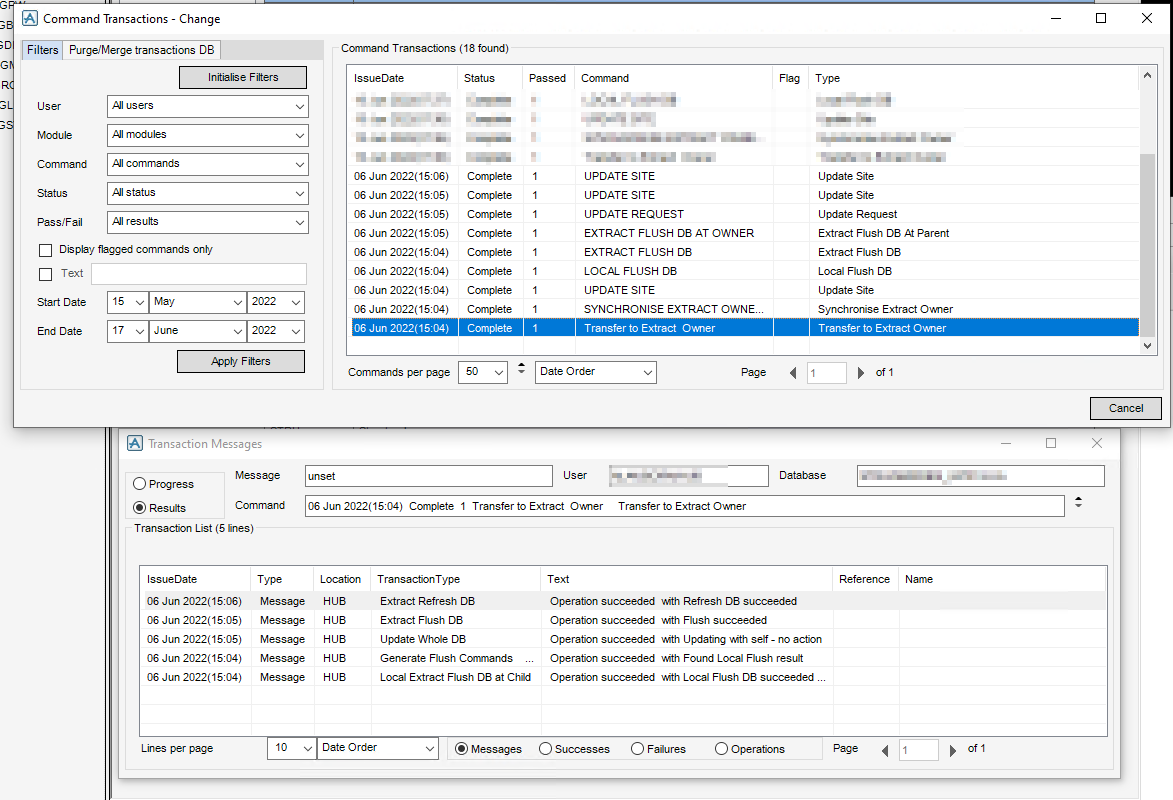Image resolution: width=1173 pixels, height=800 pixels.
Task: Select the Extract Flush DB message row
Action: pyautogui.click(x=623, y=620)
